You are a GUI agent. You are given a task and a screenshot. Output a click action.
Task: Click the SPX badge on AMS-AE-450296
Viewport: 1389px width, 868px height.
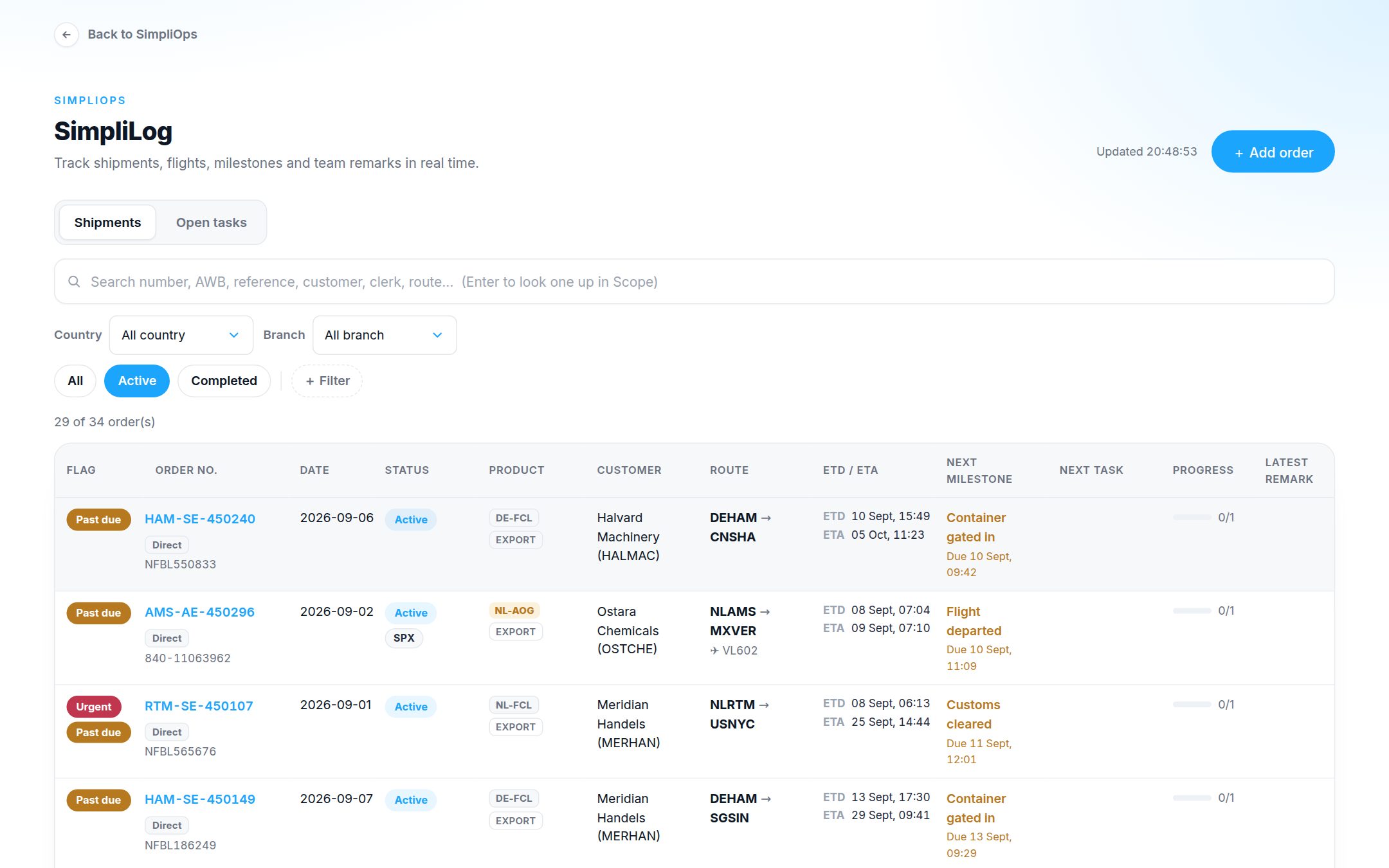(404, 638)
